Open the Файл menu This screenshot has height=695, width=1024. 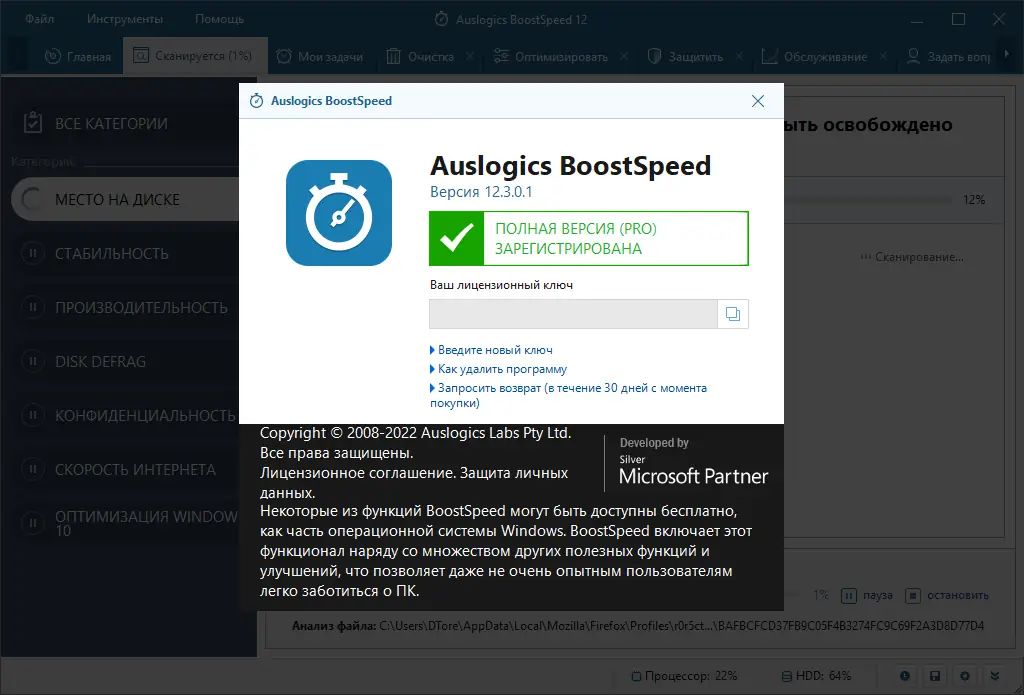tap(40, 19)
